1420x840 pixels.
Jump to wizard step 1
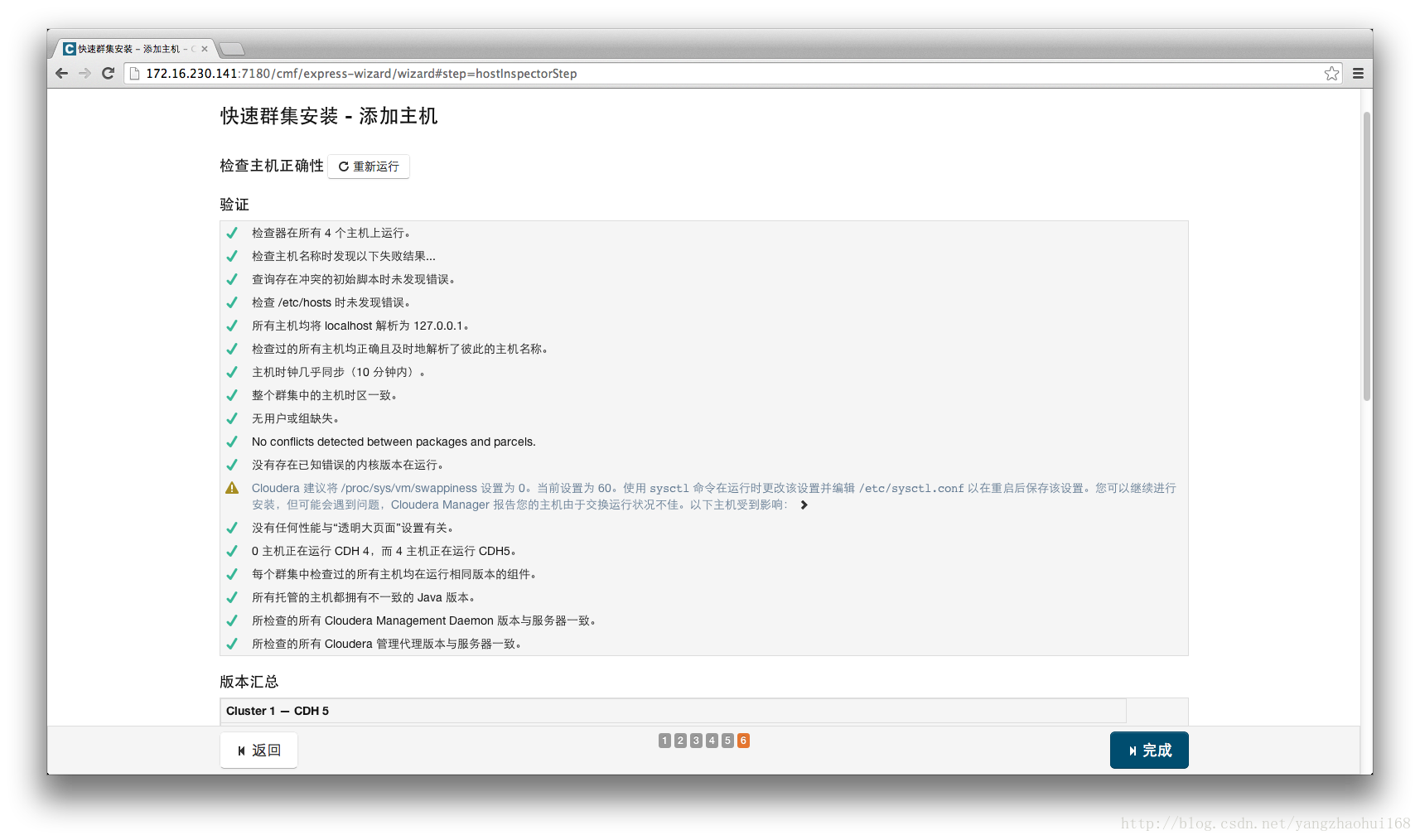tap(664, 741)
